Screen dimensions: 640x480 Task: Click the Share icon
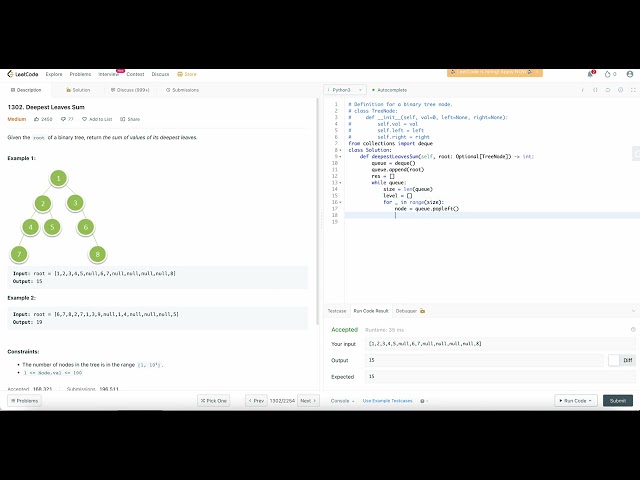coord(122,119)
